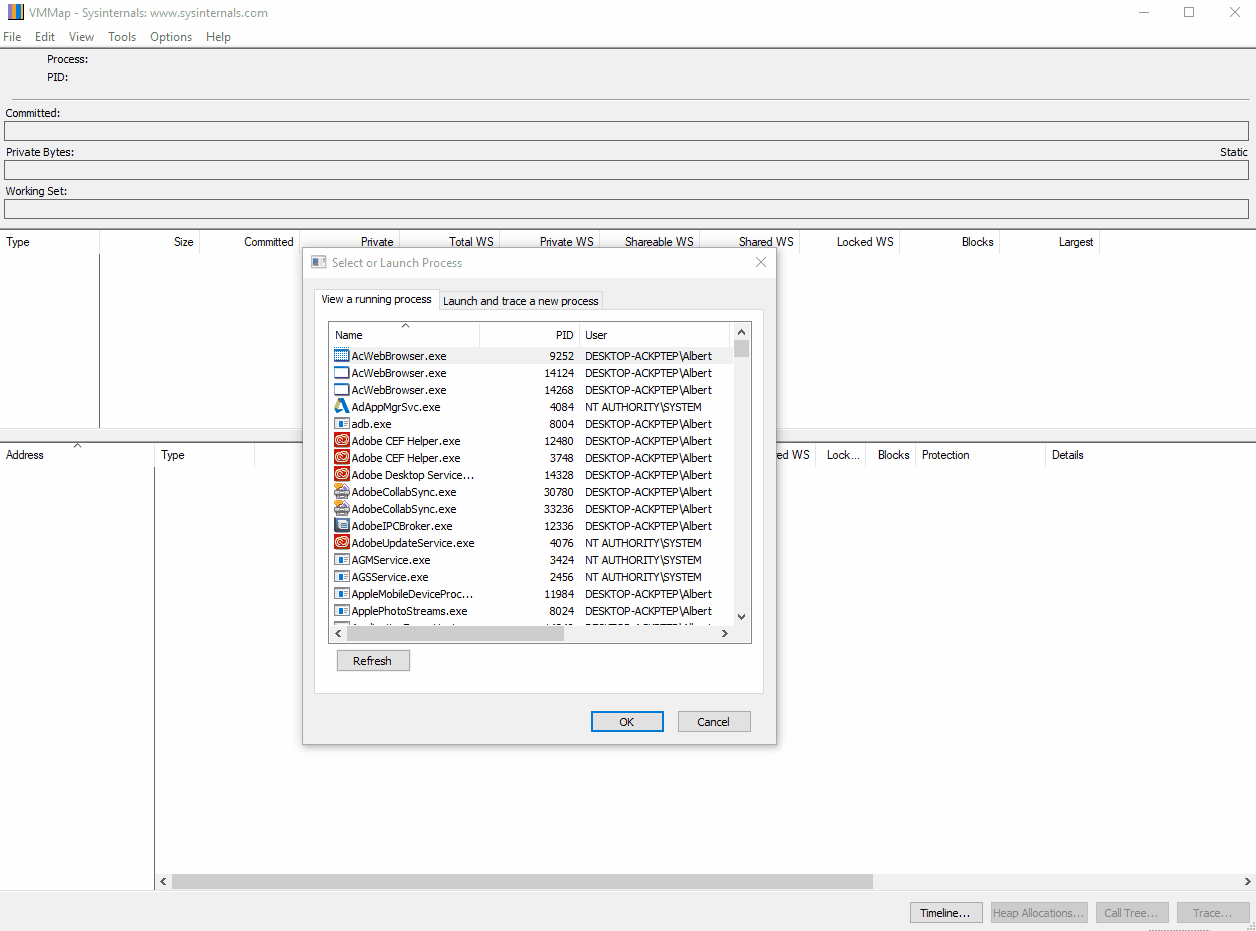Sort process list by PID column
Viewport: 1256px width, 931px height.
(530, 335)
